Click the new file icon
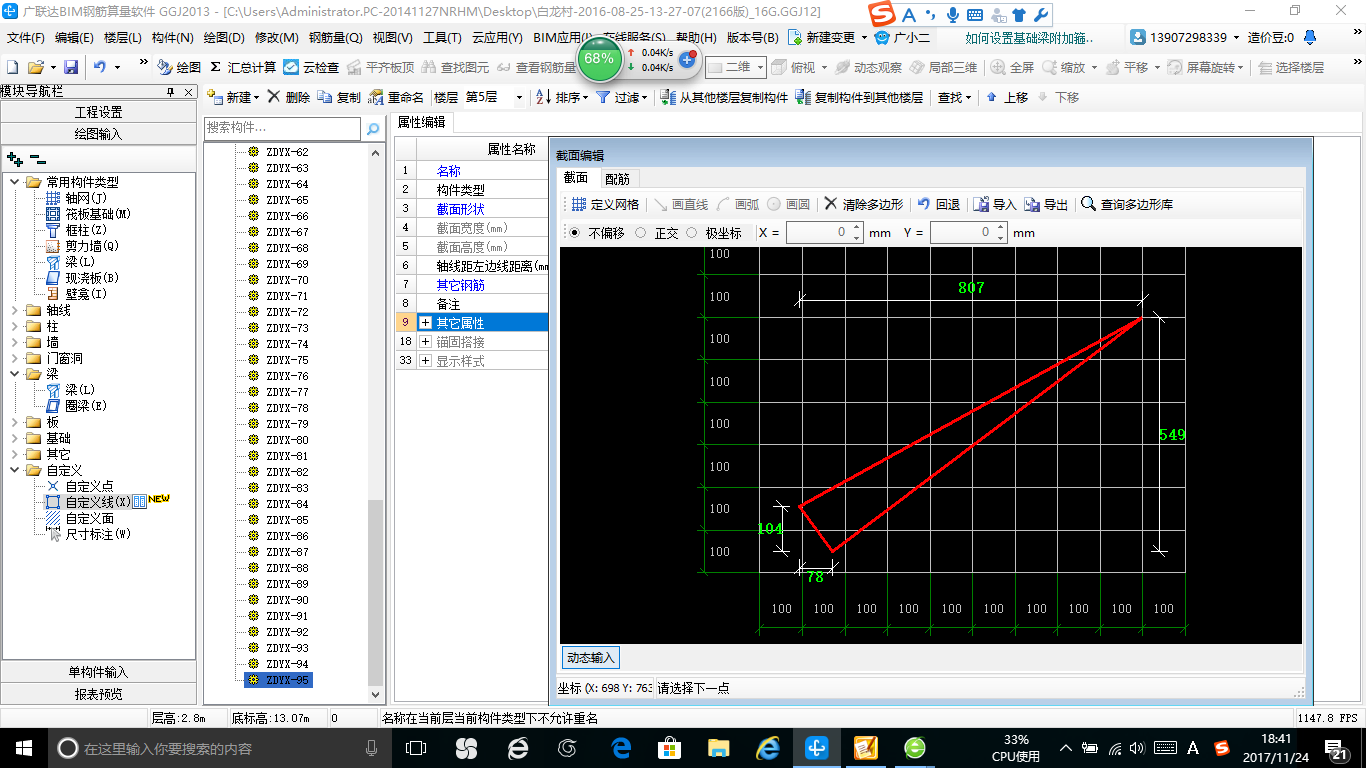Viewport: 1366px width, 768px height. point(12,67)
